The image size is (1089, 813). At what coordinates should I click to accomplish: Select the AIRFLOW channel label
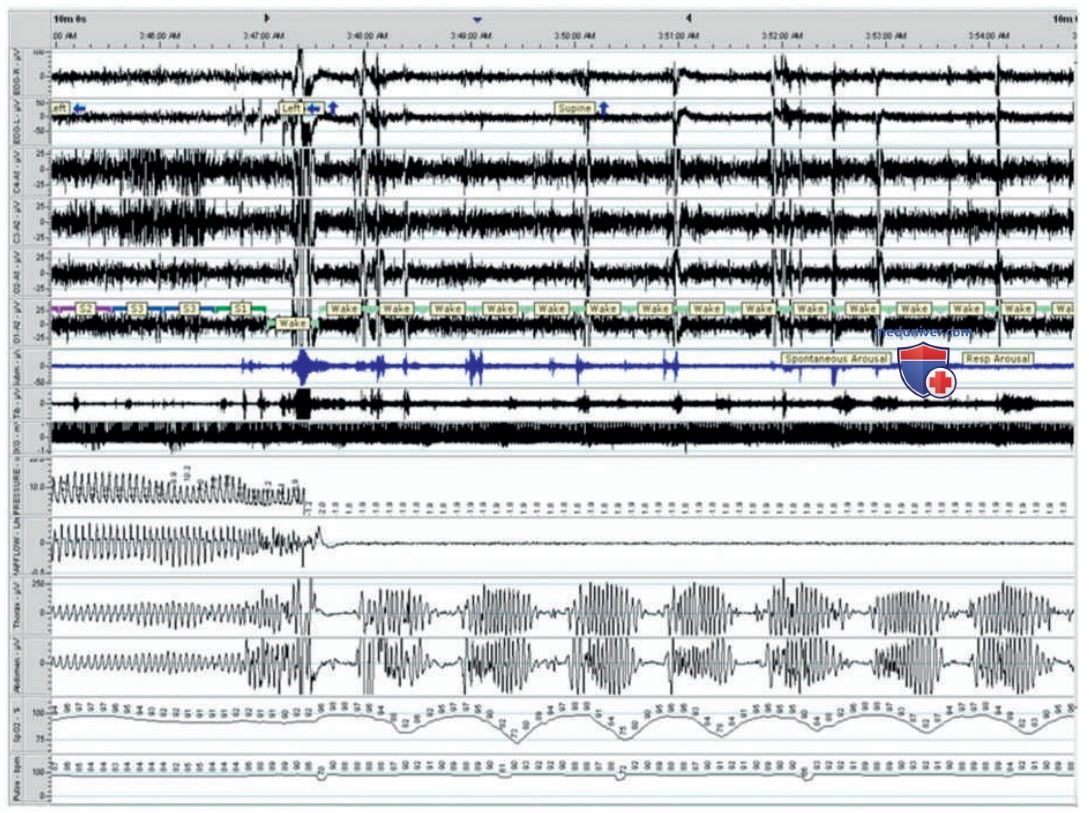[x=19, y=545]
